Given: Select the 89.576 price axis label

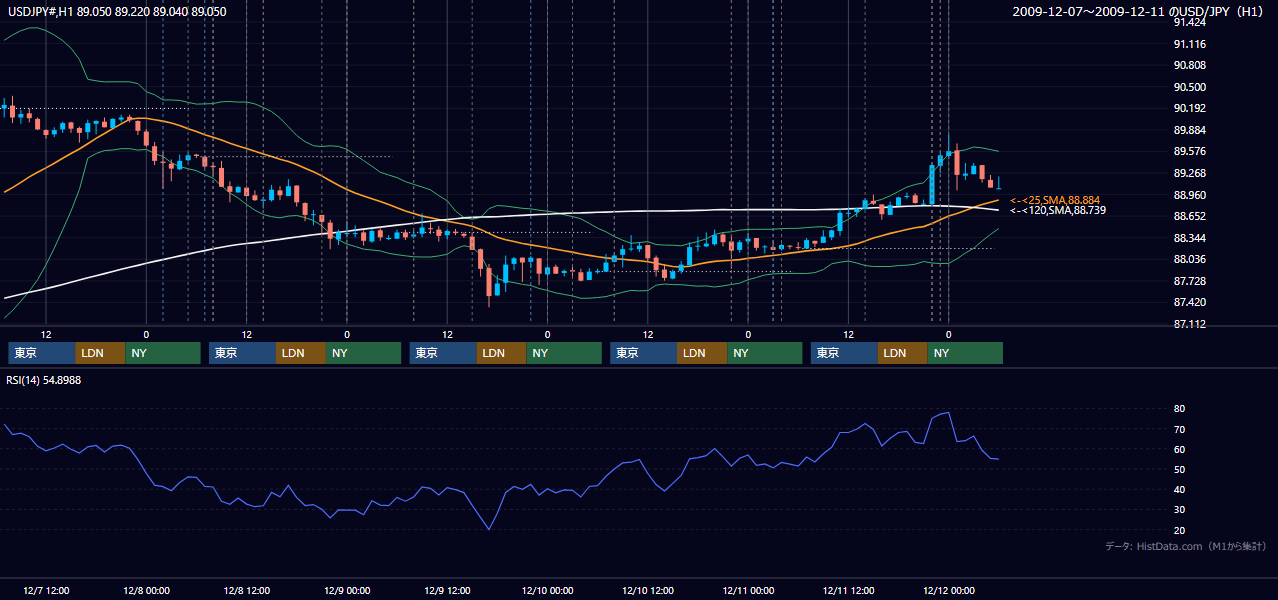Looking at the screenshot, I should pos(1191,151).
